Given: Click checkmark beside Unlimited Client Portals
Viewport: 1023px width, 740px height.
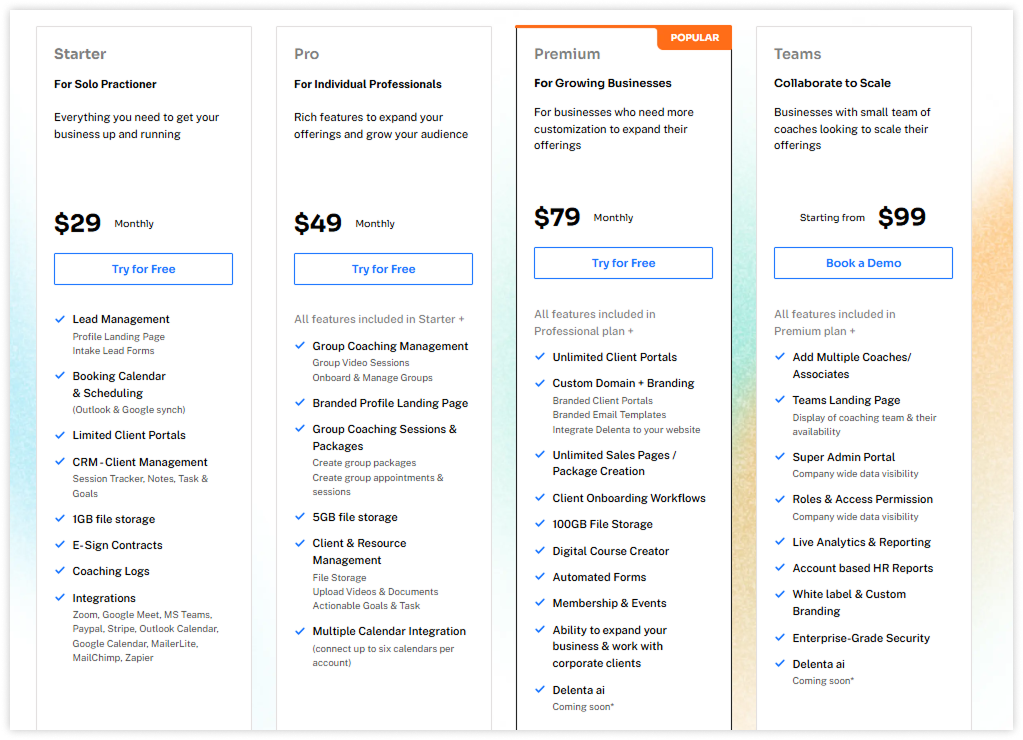Looking at the screenshot, I should tap(540, 356).
